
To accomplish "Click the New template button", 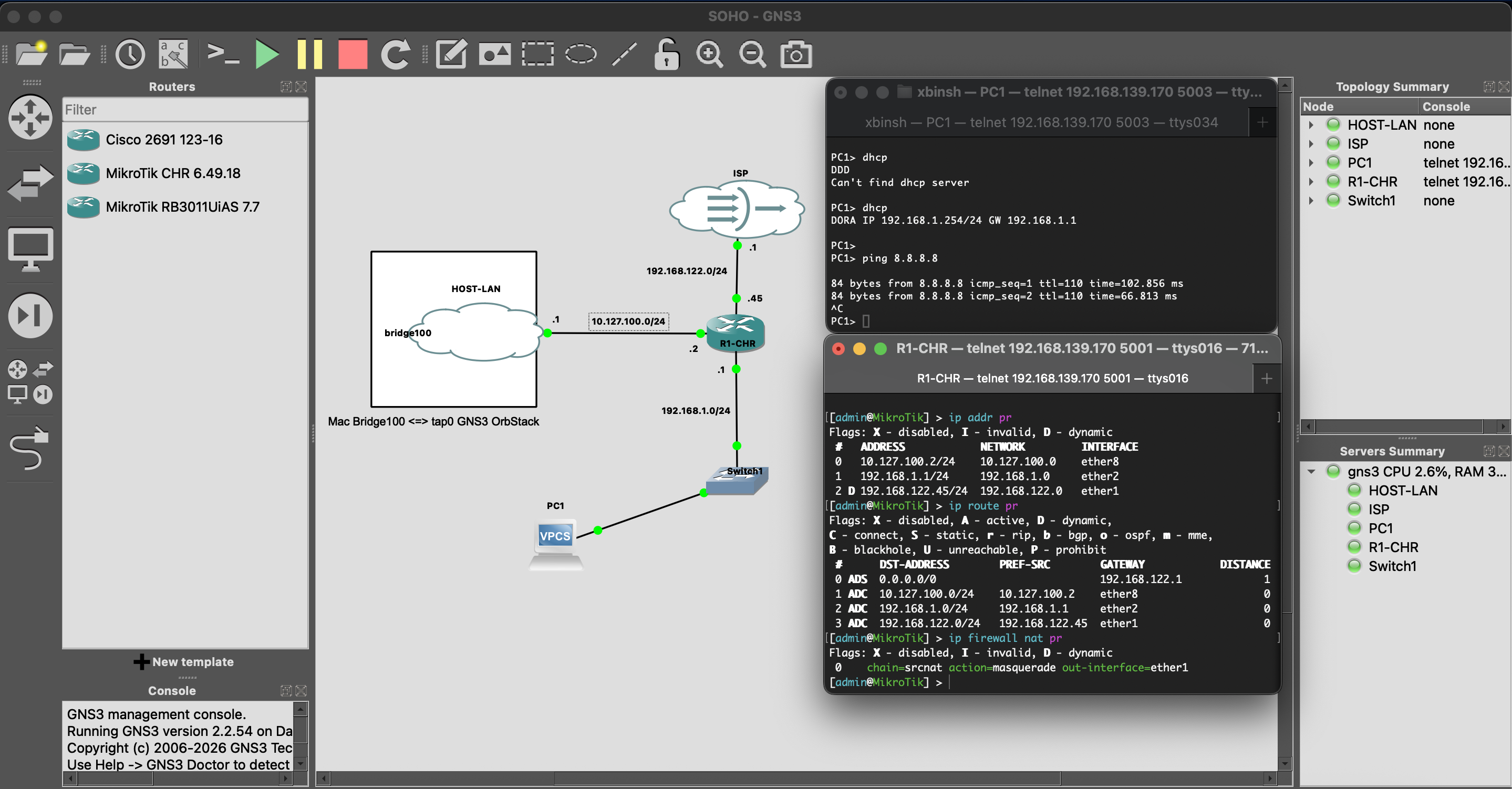I will coord(184,661).
